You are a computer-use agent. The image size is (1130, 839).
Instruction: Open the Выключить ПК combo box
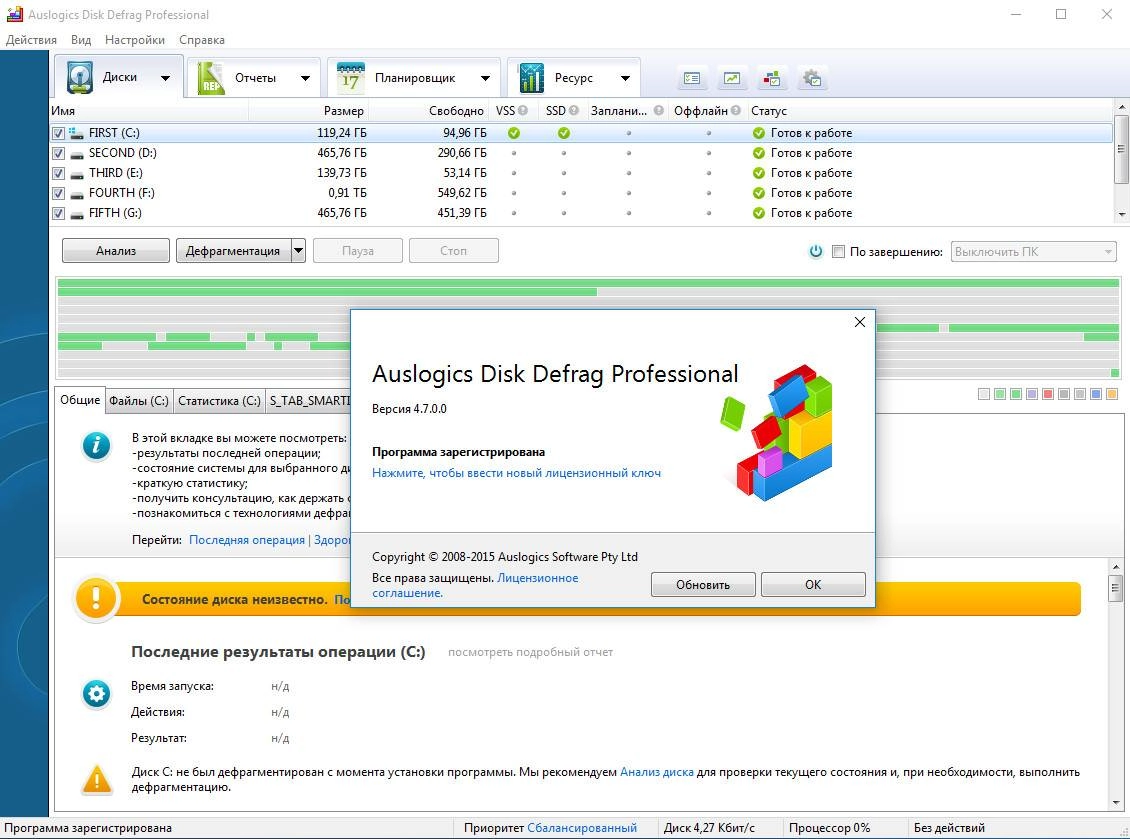(1033, 252)
